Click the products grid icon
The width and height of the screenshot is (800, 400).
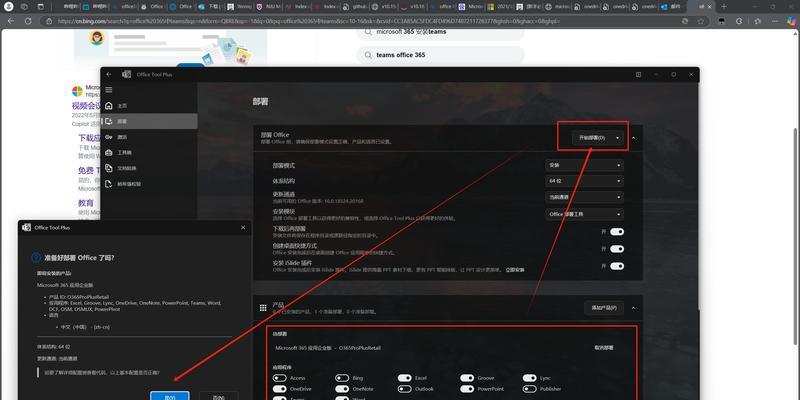tap(263, 308)
